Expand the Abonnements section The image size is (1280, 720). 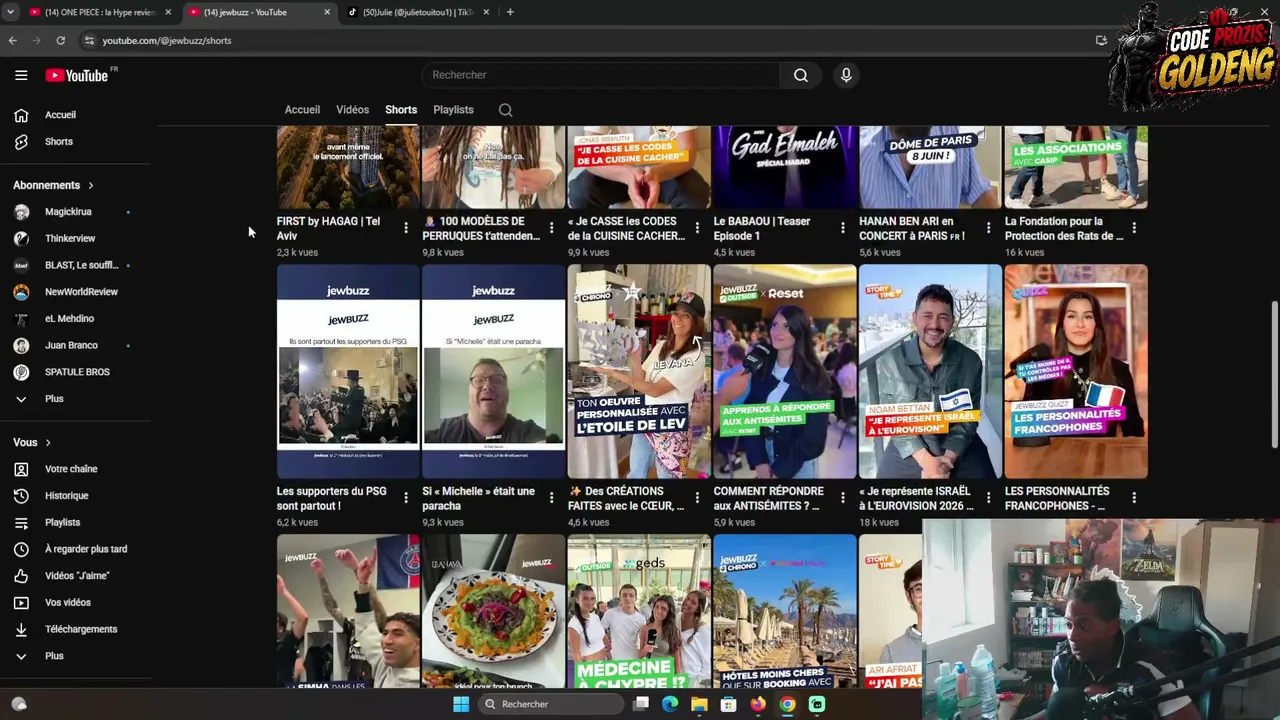point(54,185)
